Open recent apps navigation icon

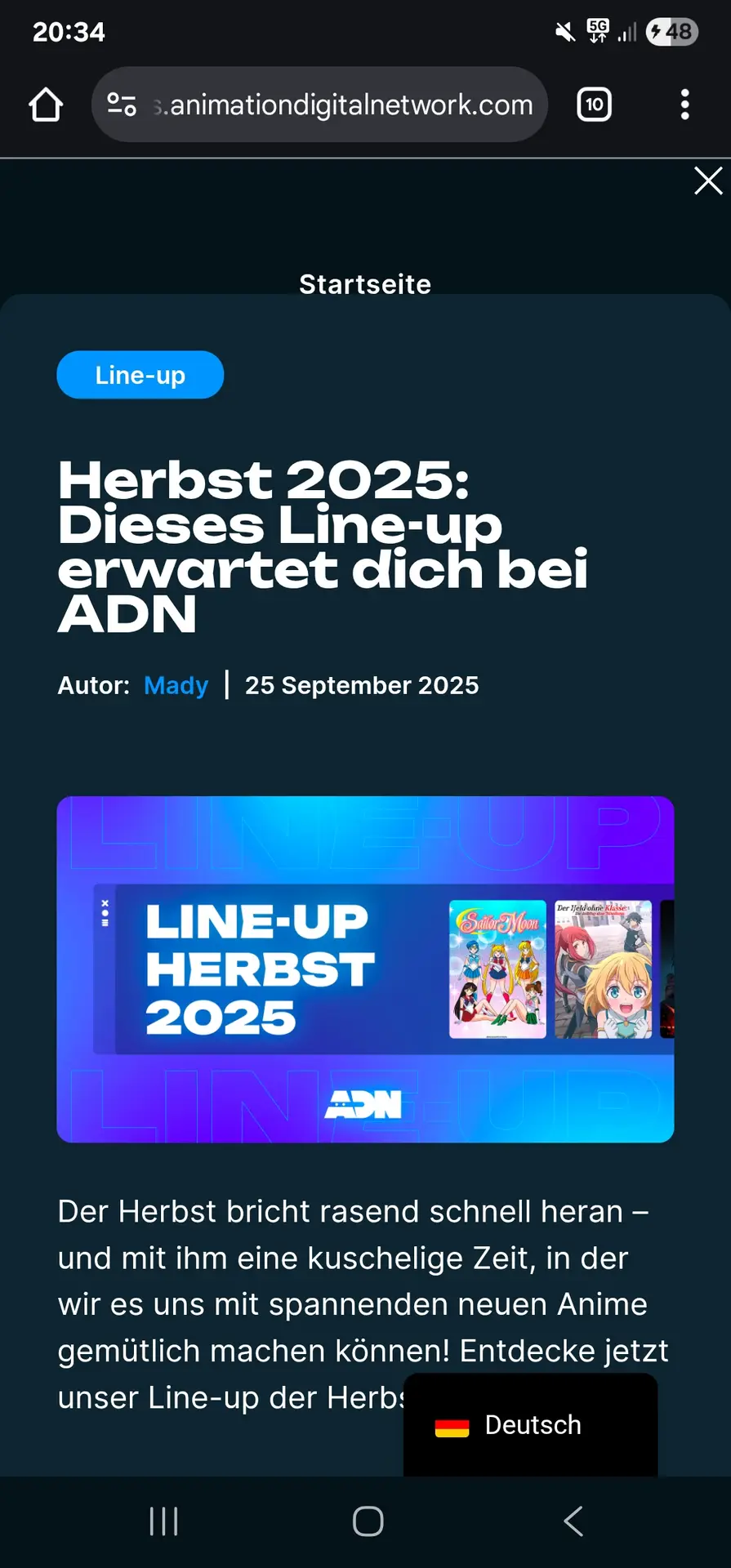163,1521
